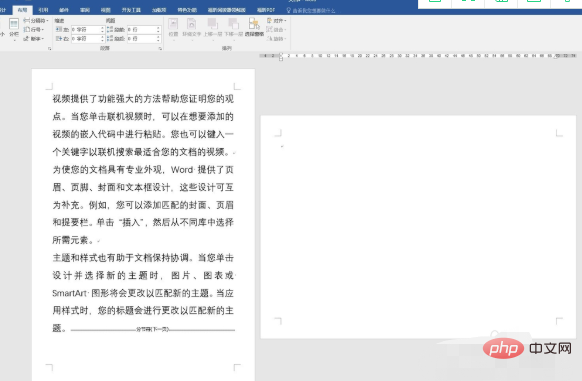This screenshot has width=582, height=381.
Task: Select the 布局 layout tab
Action: tap(22, 10)
